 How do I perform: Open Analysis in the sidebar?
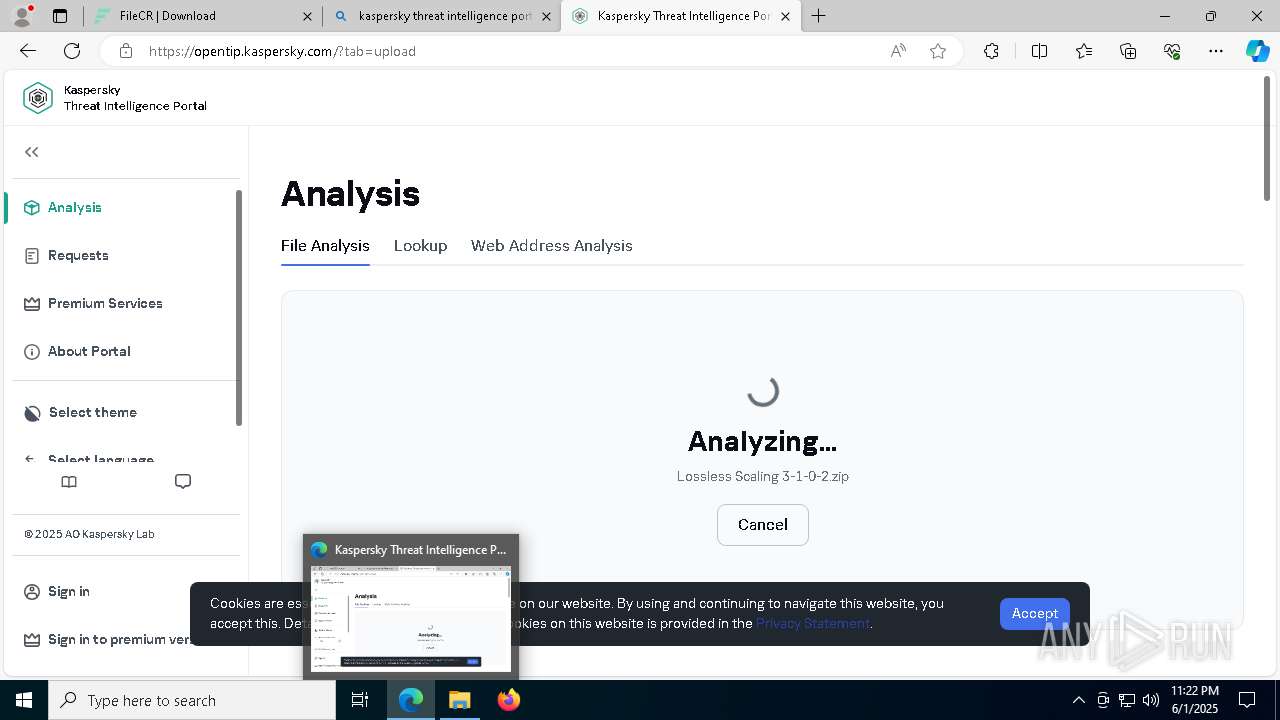[x=75, y=207]
